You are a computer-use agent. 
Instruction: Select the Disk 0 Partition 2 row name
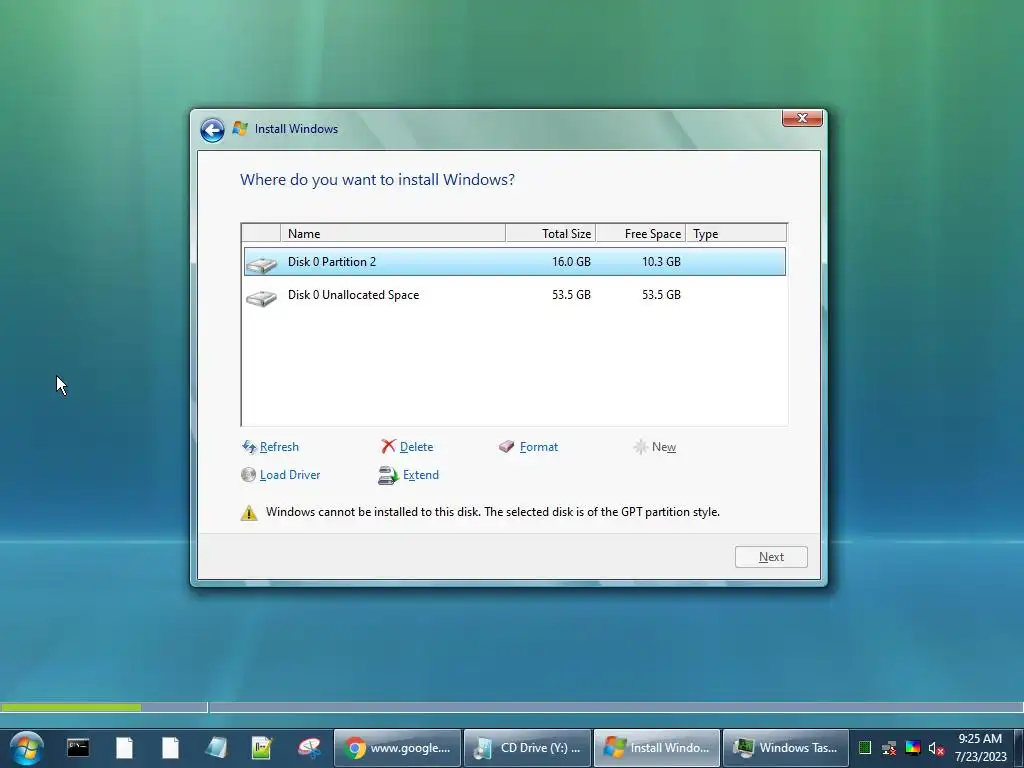coord(332,262)
